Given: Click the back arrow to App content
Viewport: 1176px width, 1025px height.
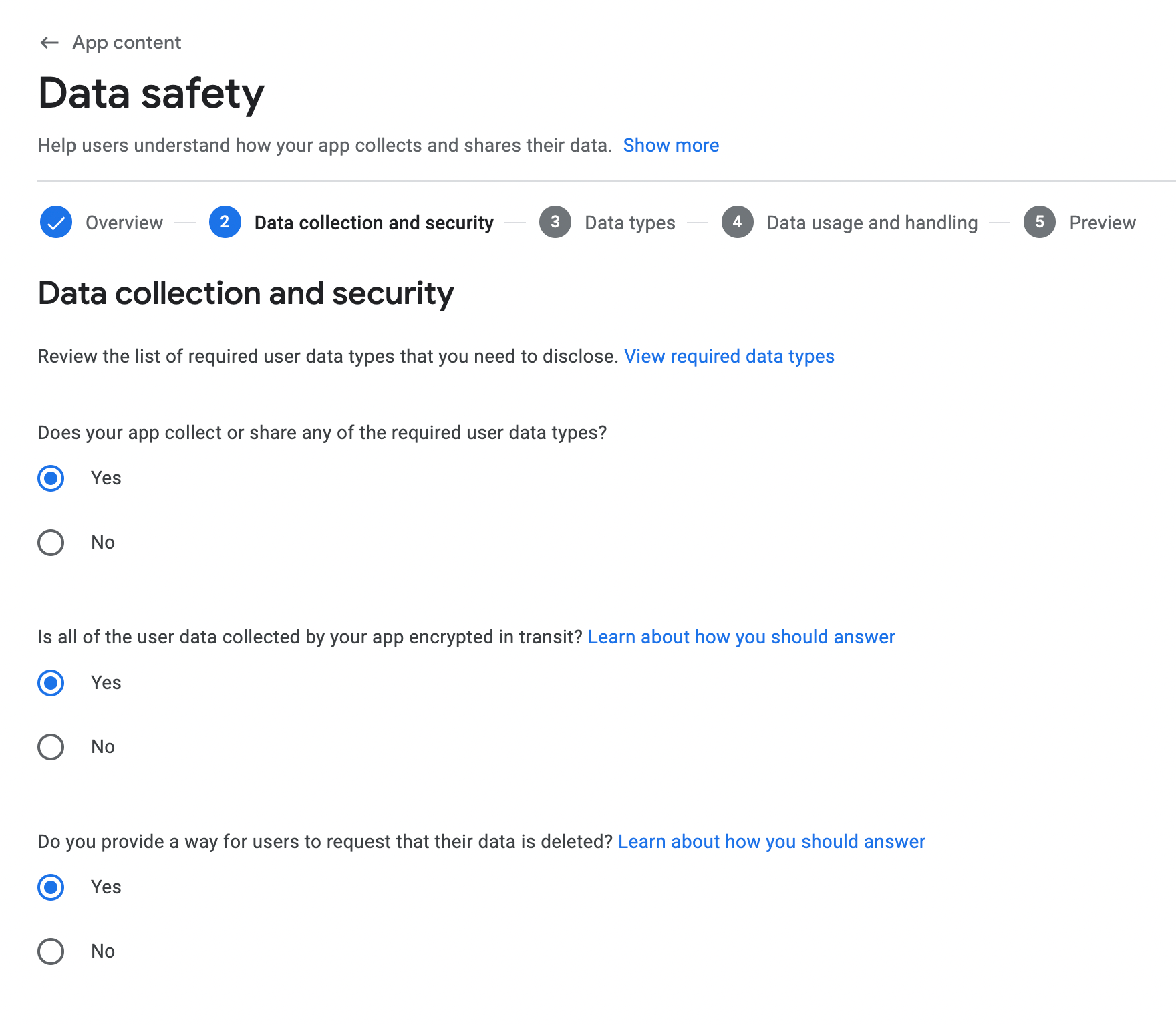Looking at the screenshot, I should (x=48, y=42).
